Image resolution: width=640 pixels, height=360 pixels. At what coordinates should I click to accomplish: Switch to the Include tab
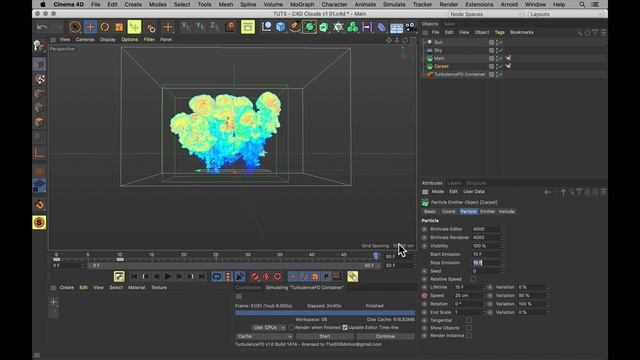tap(507, 211)
